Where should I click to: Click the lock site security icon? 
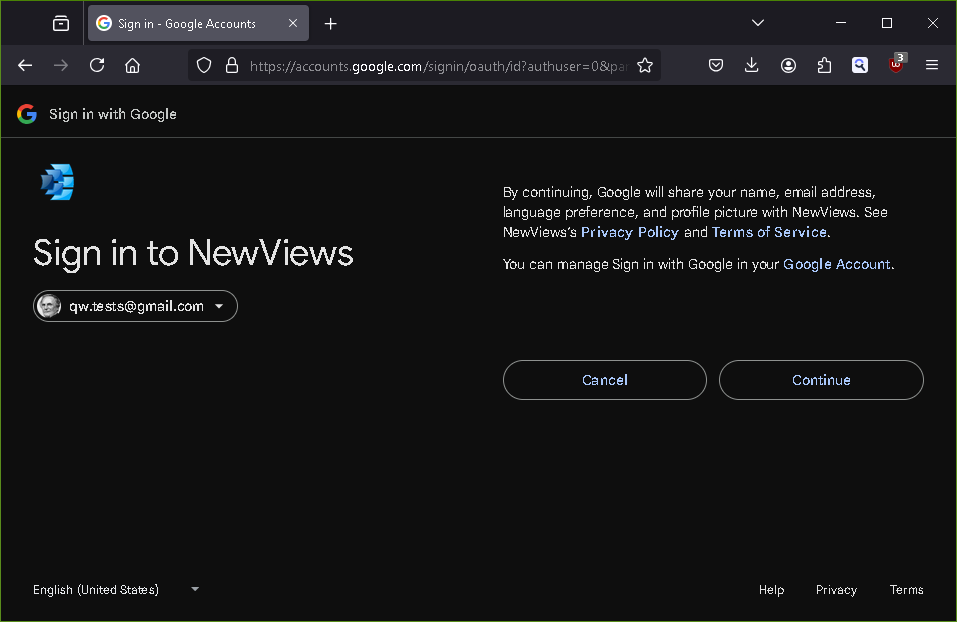tap(232, 65)
